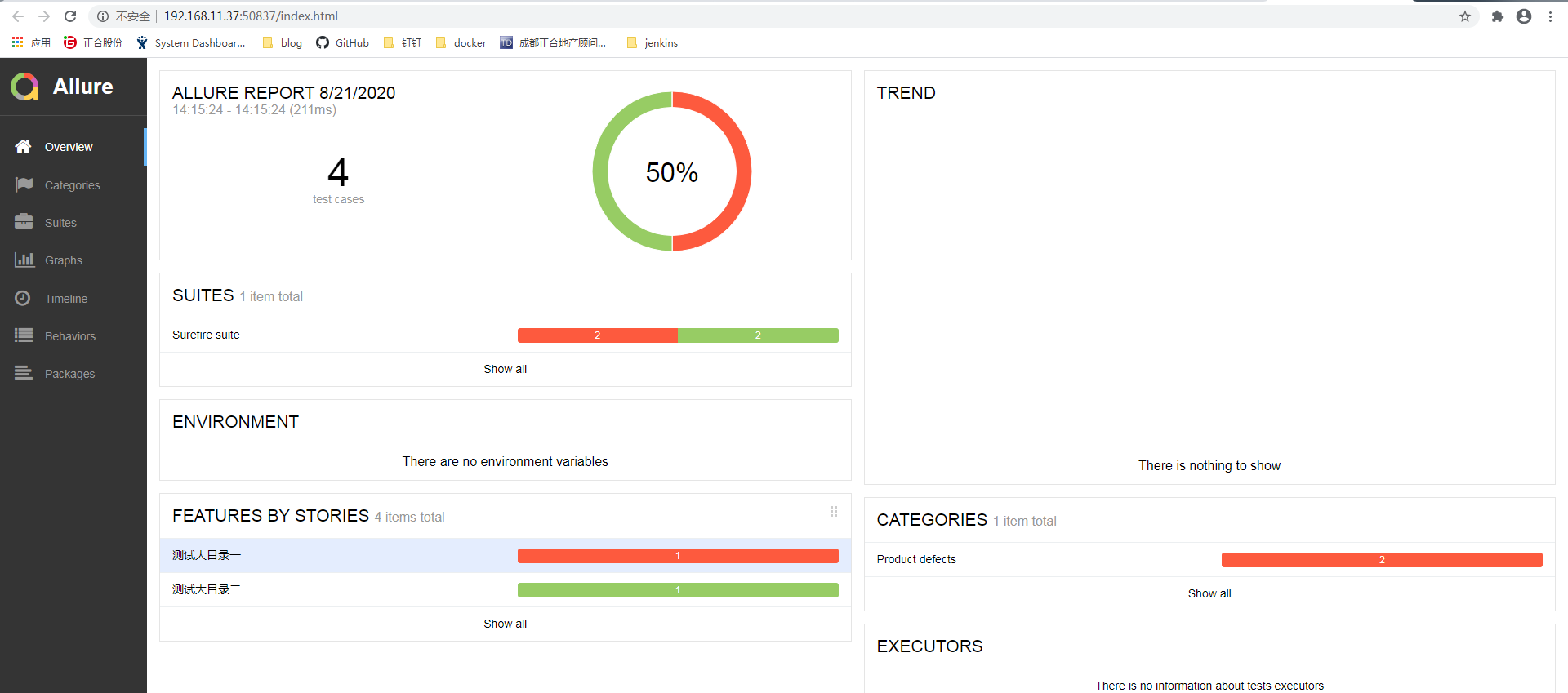Viewport: 1568px width, 693px height.
Task: Open Chrome three-dot menu
Action: (1550, 16)
